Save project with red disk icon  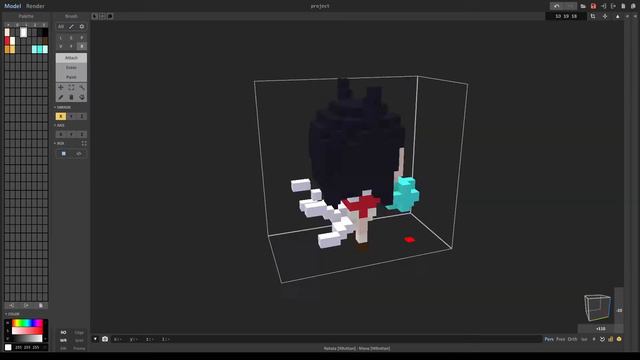[593, 6]
